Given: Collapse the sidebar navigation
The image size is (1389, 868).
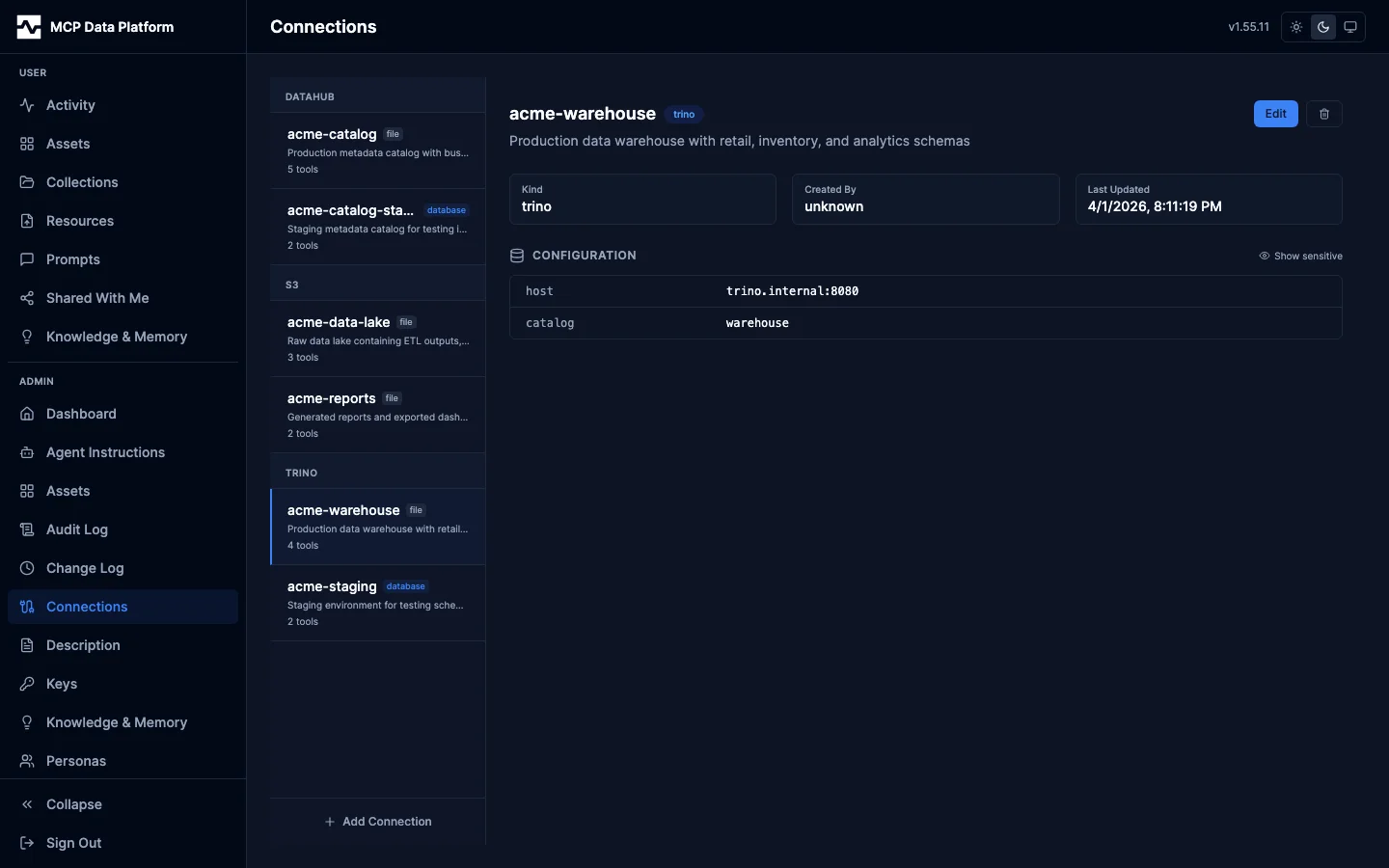Looking at the screenshot, I should [x=73, y=804].
